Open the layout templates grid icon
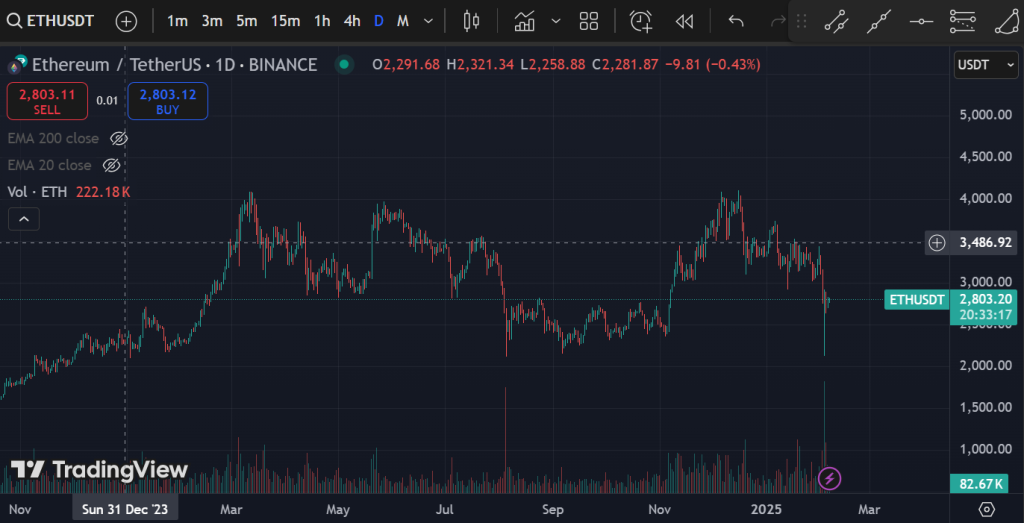 [589, 21]
